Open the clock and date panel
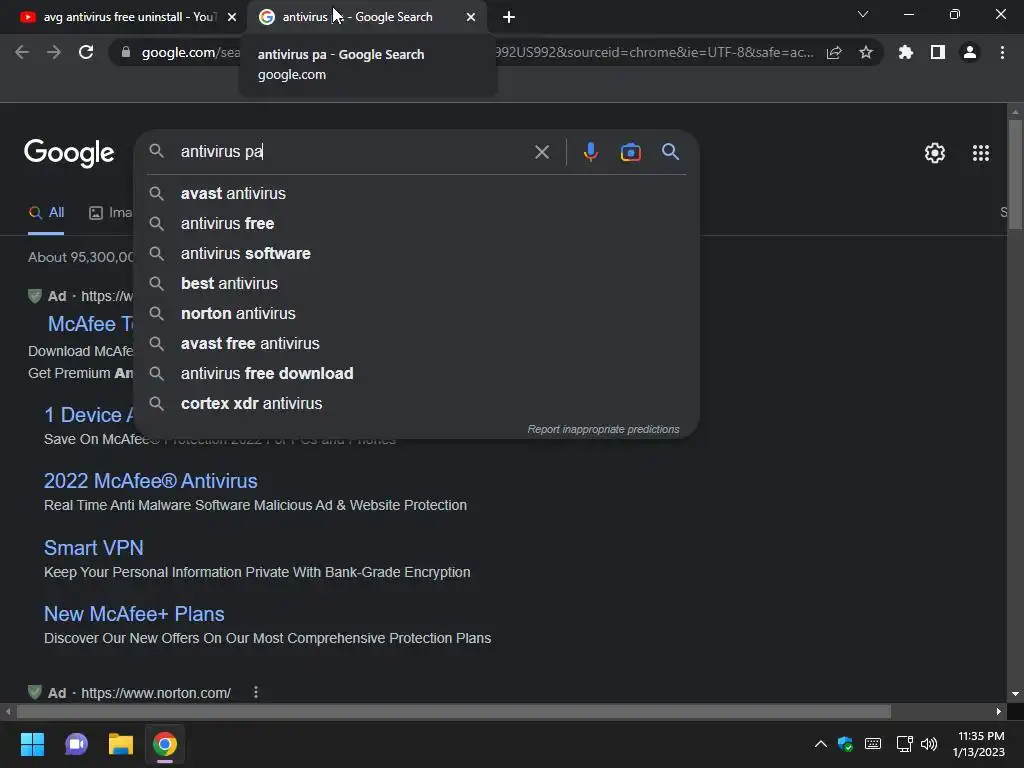Viewport: 1024px width, 768px height. (x=978, y=744)
